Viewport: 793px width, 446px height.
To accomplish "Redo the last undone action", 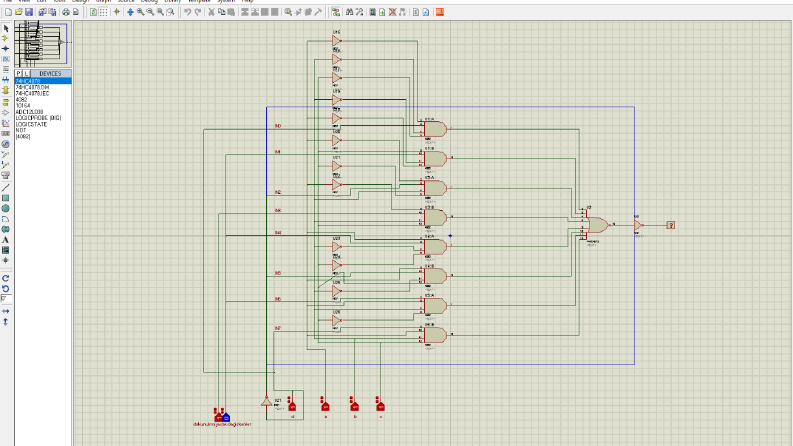I will pyautogui.click(x=198, y=12).
